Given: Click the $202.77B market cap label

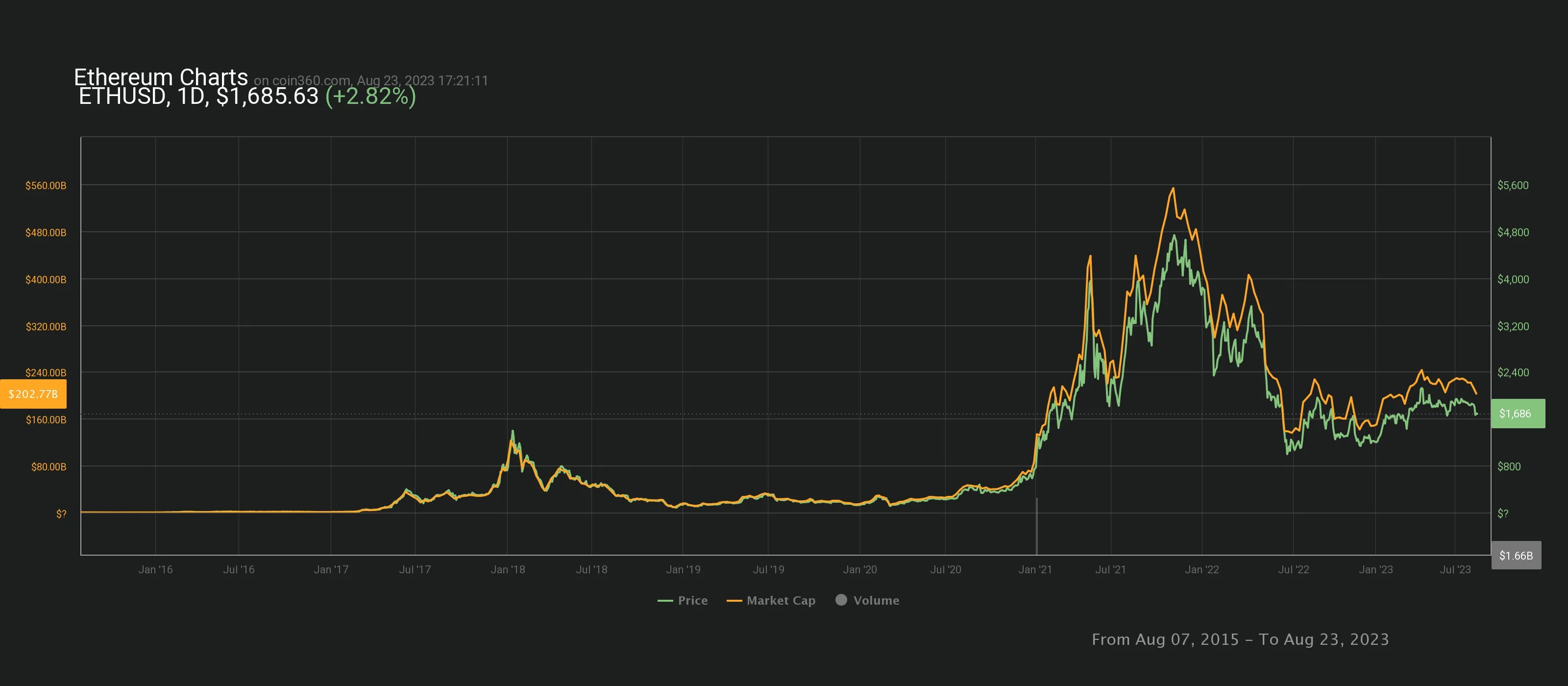Looking at the screenshot, I should point(33,394).
